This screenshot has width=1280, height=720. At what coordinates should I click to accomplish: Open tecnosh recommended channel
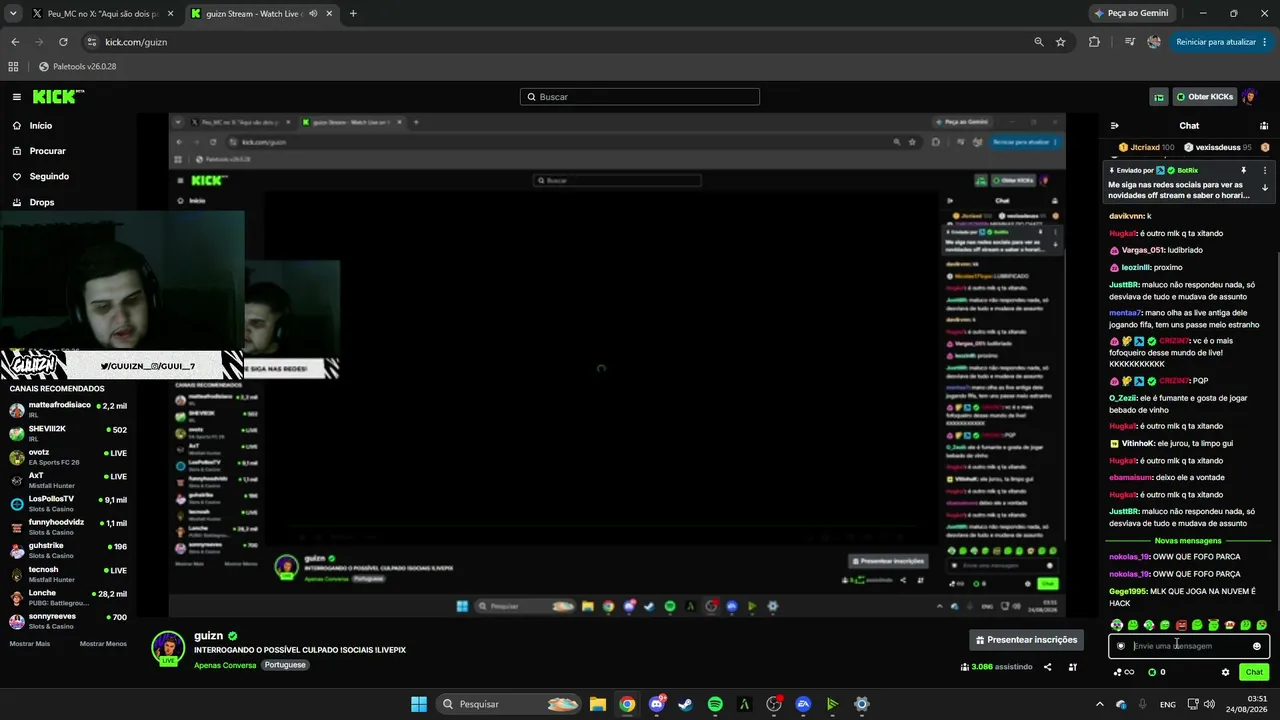[x=68, y=574]
